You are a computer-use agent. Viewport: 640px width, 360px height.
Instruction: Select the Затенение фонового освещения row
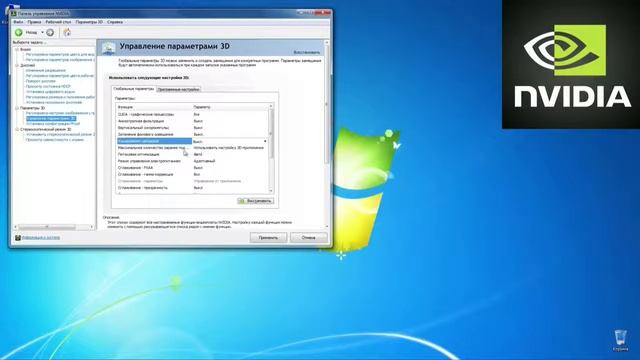[193, 134]
